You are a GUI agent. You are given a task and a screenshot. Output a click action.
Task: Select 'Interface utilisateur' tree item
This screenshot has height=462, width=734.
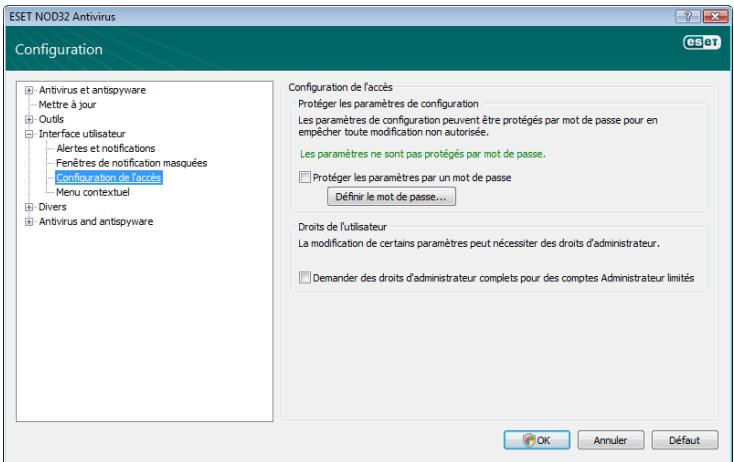tap(82, 133)
